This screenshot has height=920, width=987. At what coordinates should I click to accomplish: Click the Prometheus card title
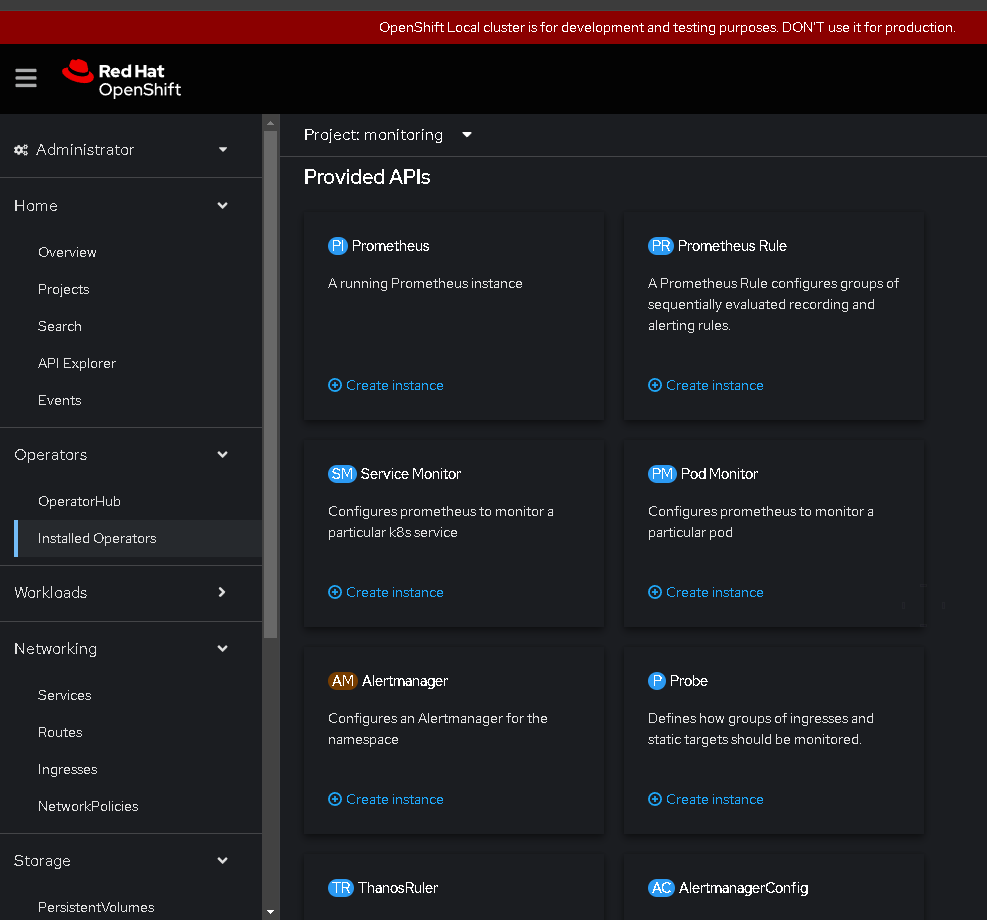(x=390, y=246)
